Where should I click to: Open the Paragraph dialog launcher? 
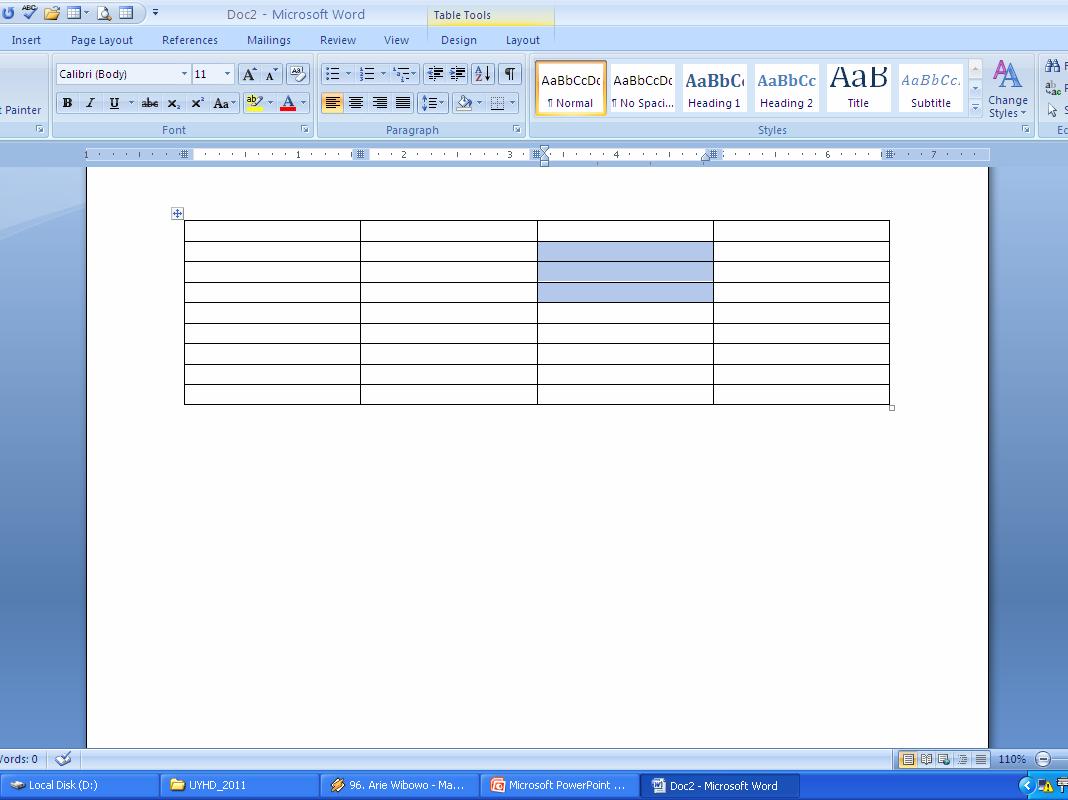(516, 129)
